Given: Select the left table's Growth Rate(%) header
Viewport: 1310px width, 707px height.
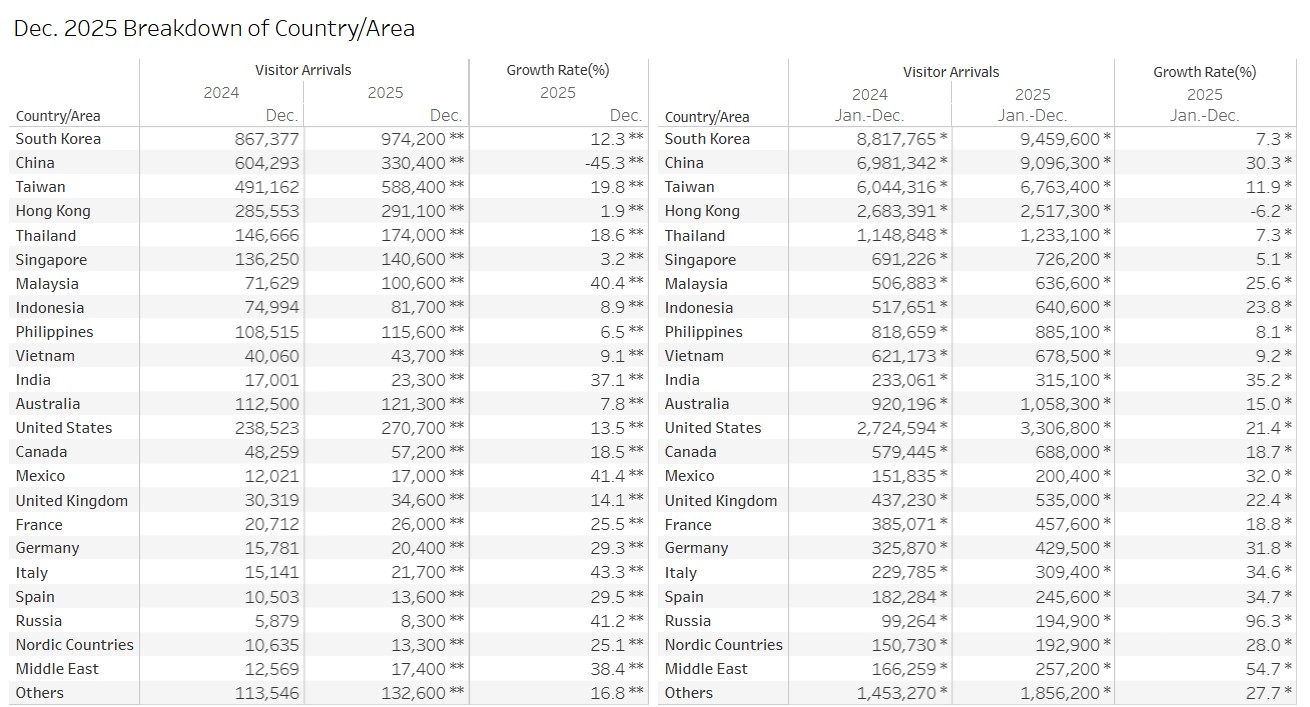Looking at the screenshot, I should point(557,70).
